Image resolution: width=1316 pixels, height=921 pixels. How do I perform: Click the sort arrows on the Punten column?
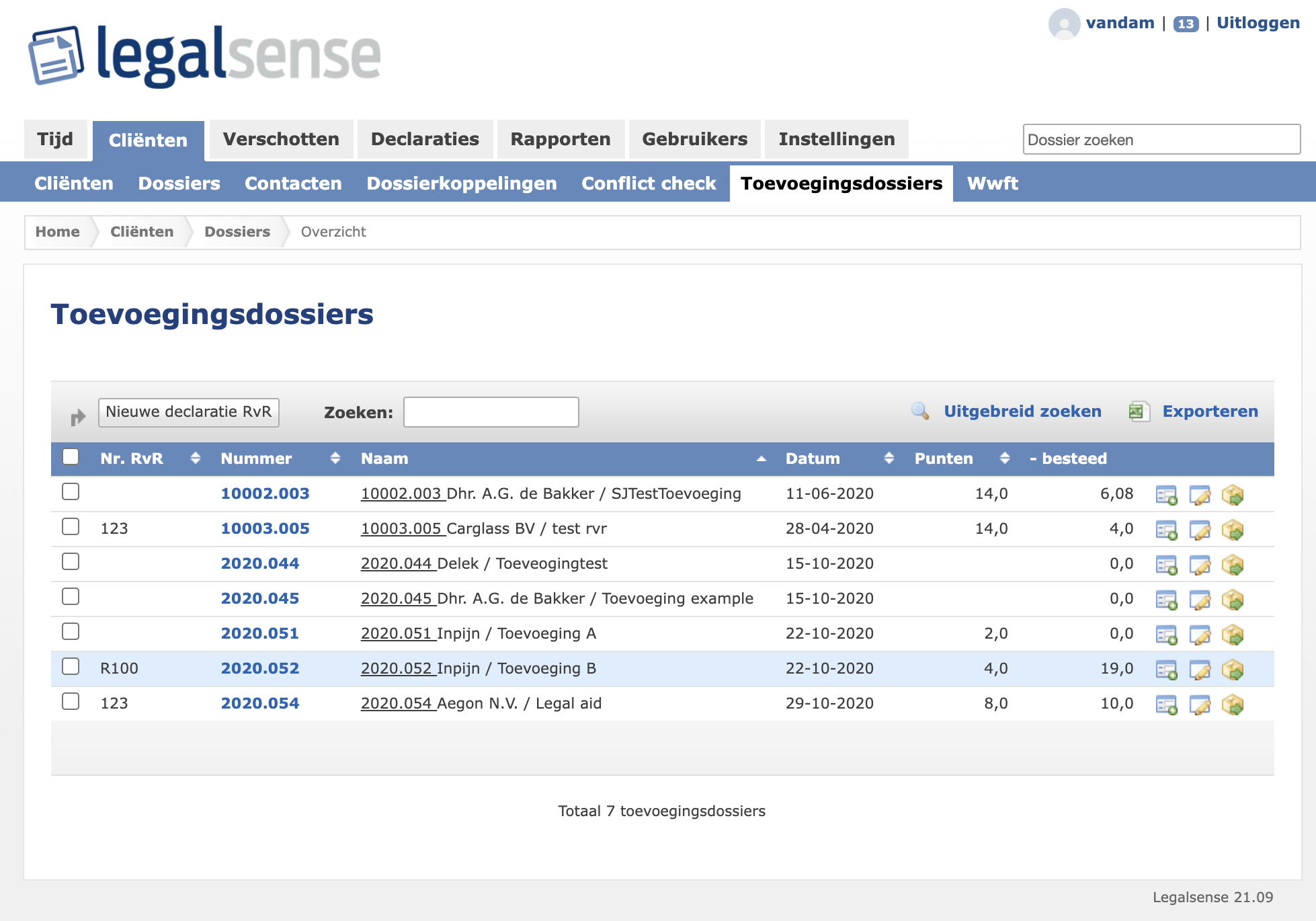(1004, 458)
